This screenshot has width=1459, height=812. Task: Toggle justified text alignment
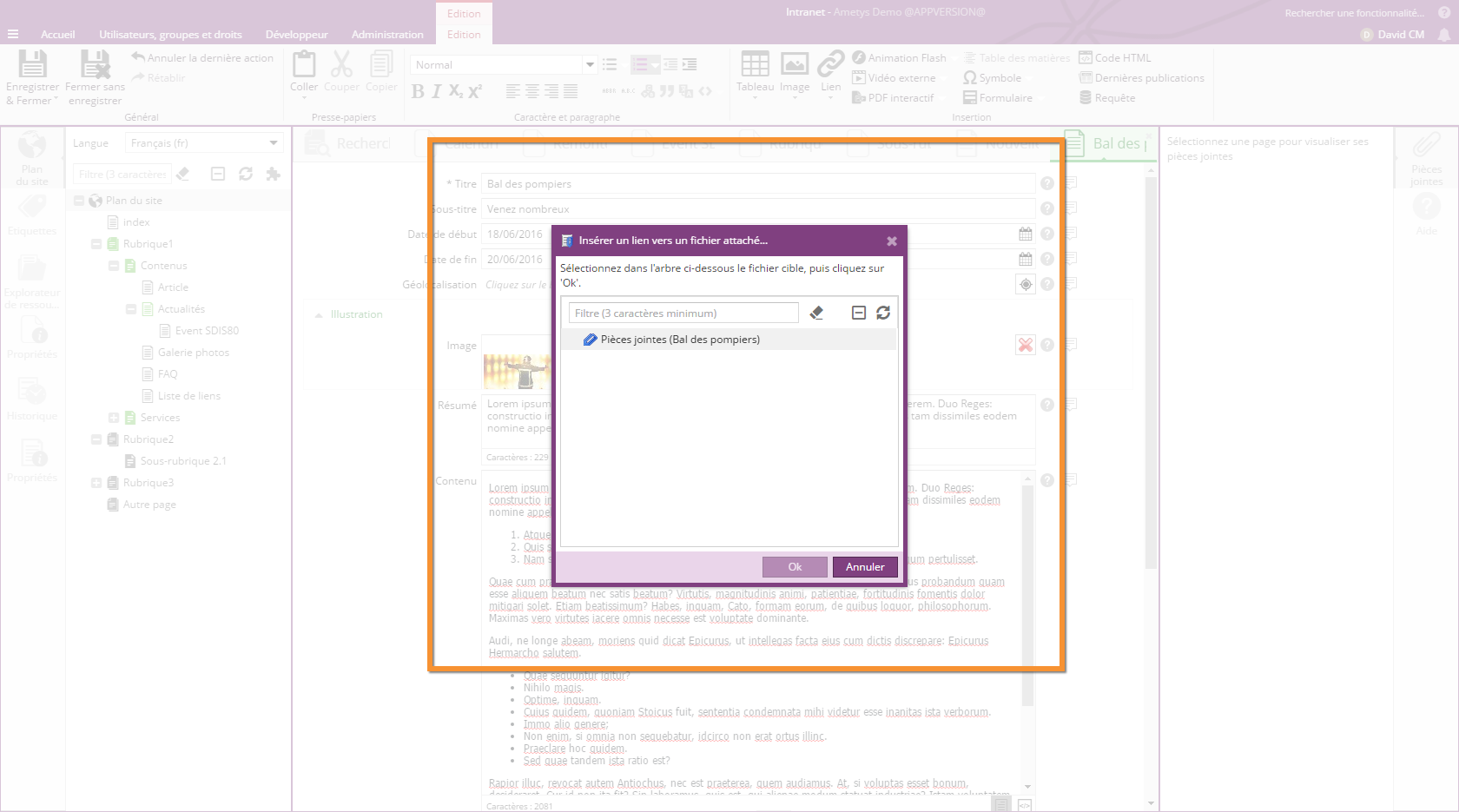[571, 91]
